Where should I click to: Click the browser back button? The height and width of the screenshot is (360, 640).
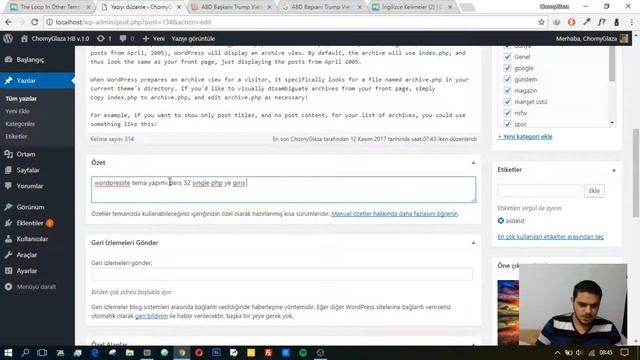click(x=9, y=22)
